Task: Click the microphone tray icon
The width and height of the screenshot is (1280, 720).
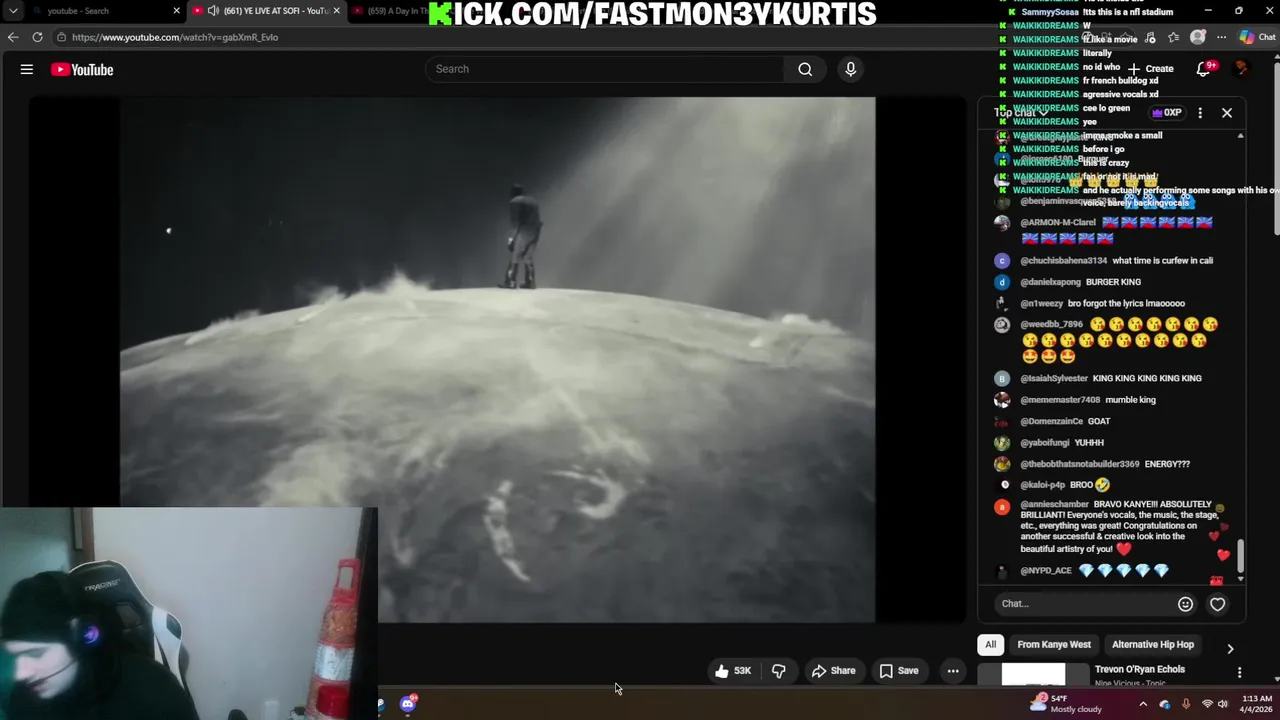Action: coord(1186,704)
